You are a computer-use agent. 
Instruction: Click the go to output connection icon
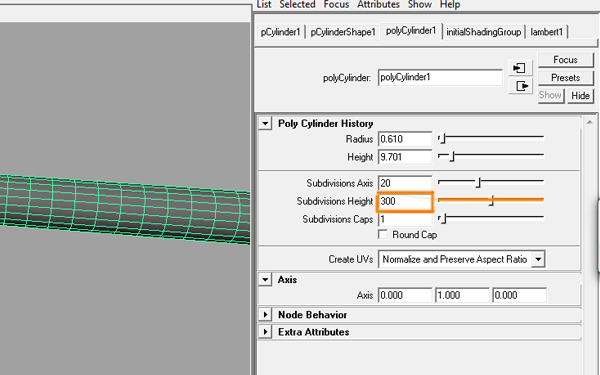pyautogui.click(x=520, y=86)
